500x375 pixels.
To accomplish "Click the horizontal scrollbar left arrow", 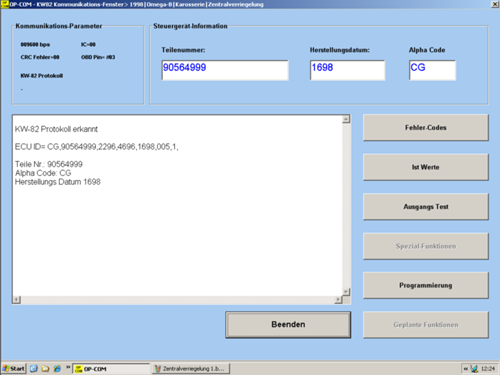I will (x=17, y=300).
